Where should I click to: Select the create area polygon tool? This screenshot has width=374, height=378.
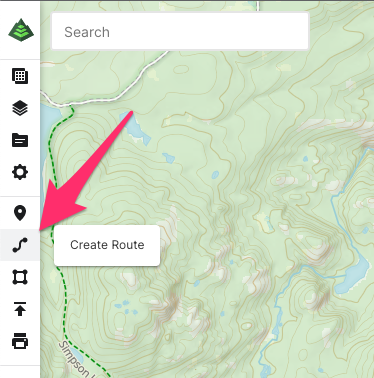tap(20, 277)
